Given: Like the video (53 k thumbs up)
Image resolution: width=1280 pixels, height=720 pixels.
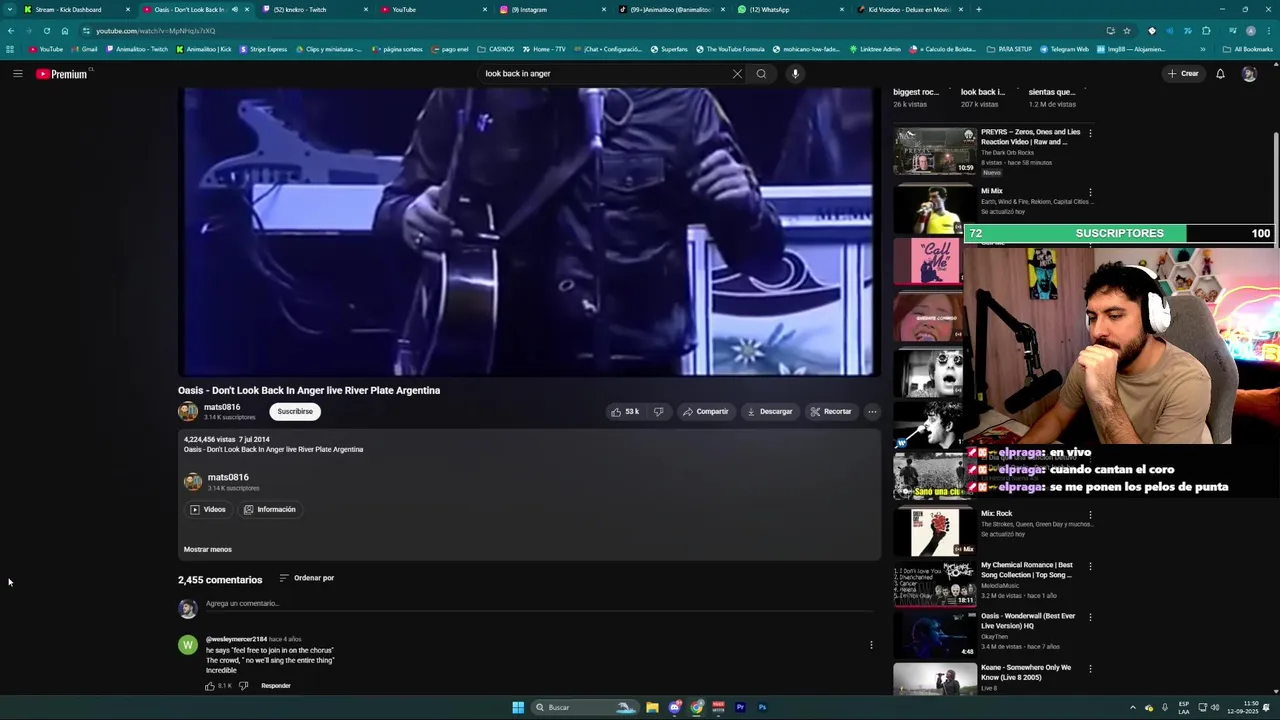Looking at the screenshot, I should click(x=625, y=411).
